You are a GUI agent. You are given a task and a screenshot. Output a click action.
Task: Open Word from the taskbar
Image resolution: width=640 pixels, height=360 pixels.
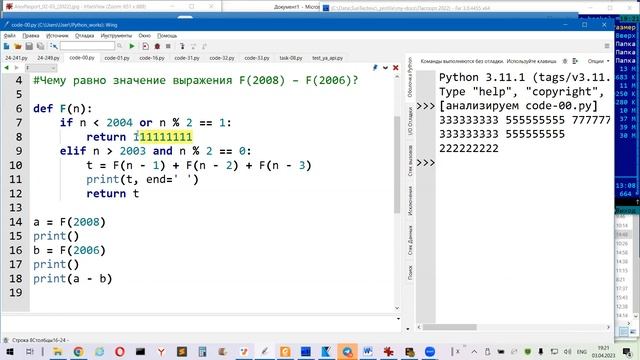click(x=368, y=351)
